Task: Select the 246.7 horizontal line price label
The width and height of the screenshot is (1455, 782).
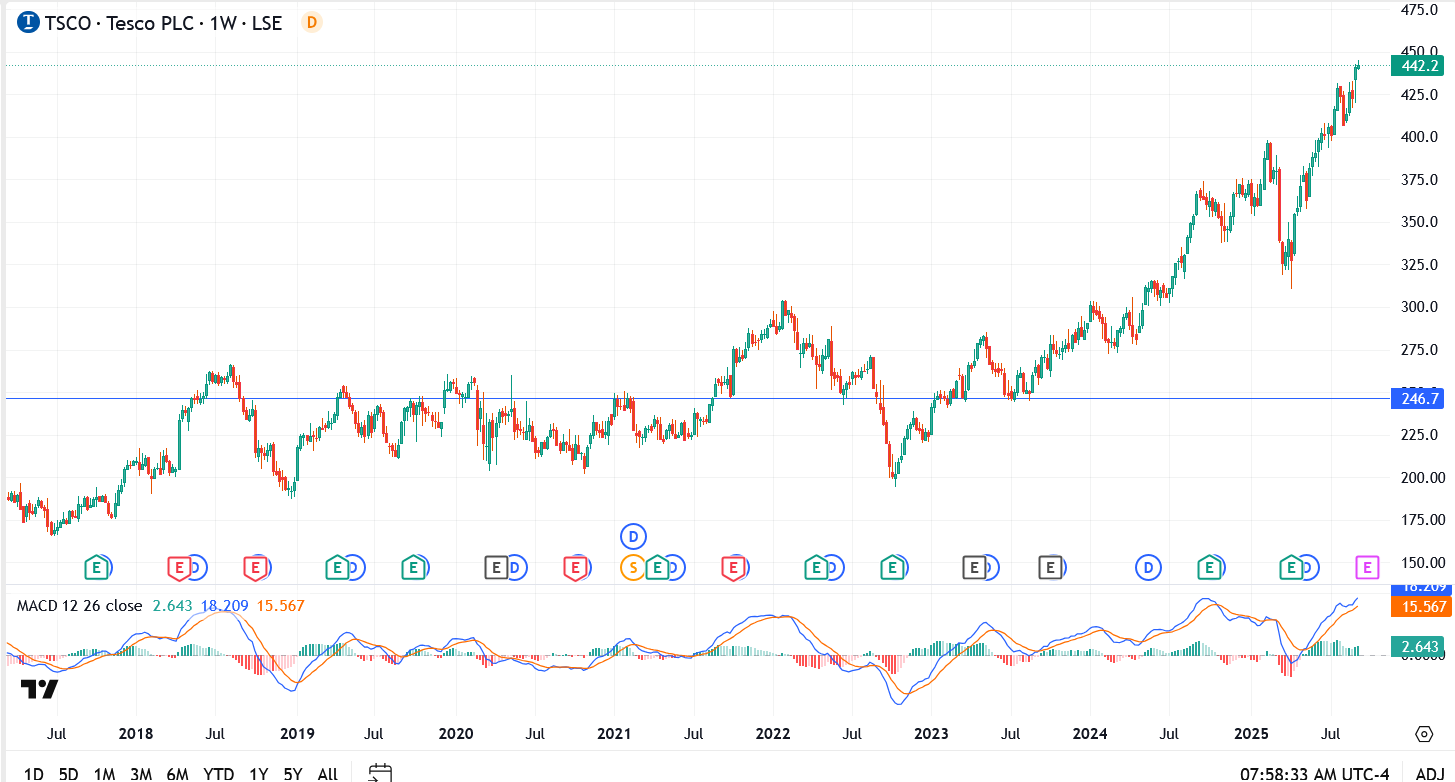Action: coord(1417,398)
